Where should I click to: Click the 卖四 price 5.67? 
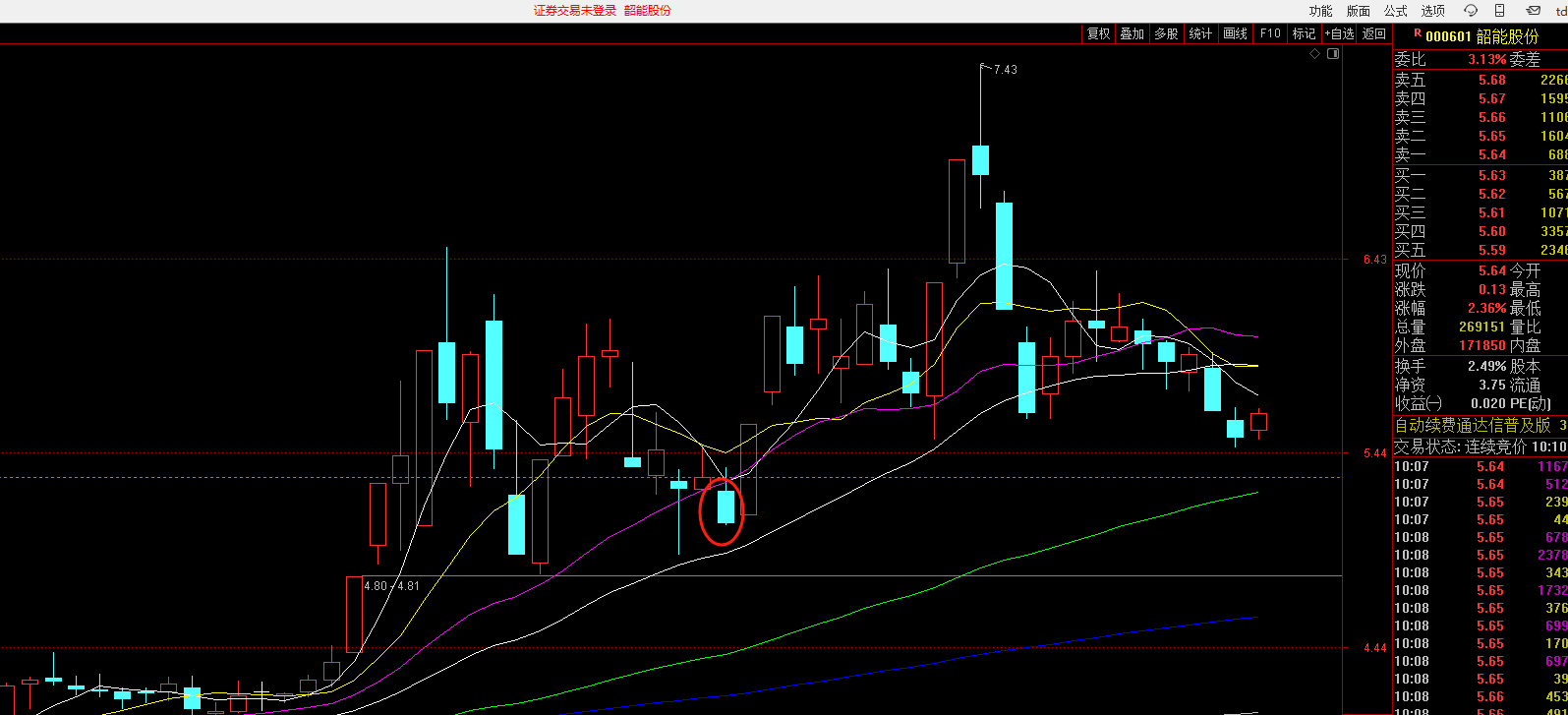pyautogui.click(x=1492, y=99)
